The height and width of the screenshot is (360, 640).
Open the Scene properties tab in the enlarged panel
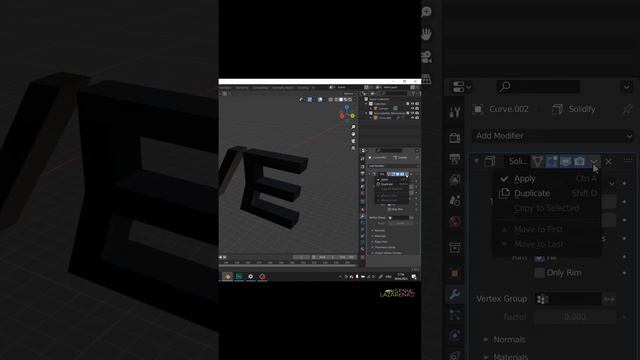point(455,200)
